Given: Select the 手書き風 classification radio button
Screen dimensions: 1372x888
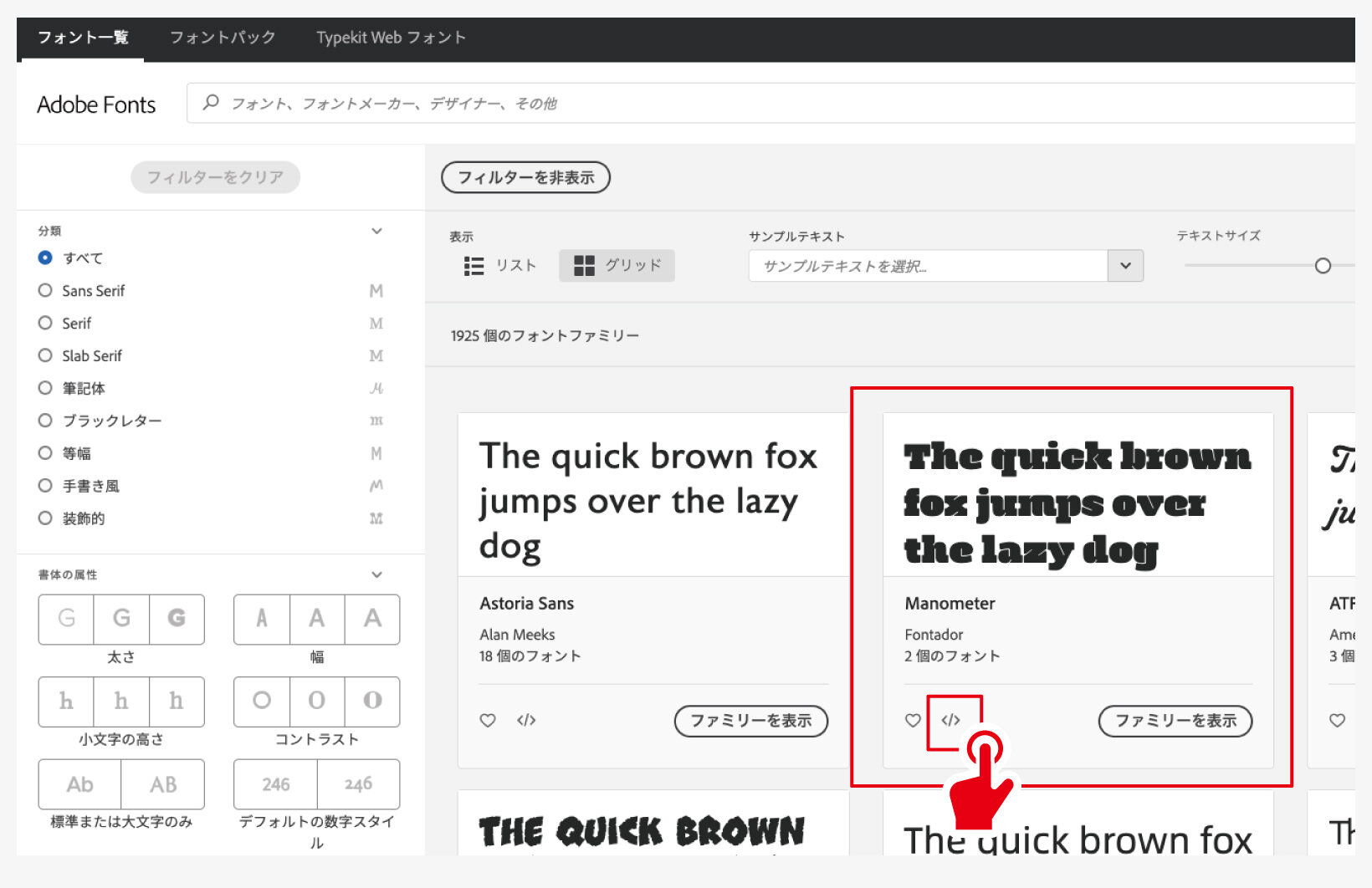Looking at the screenshot, I should [x=45, y=486].
